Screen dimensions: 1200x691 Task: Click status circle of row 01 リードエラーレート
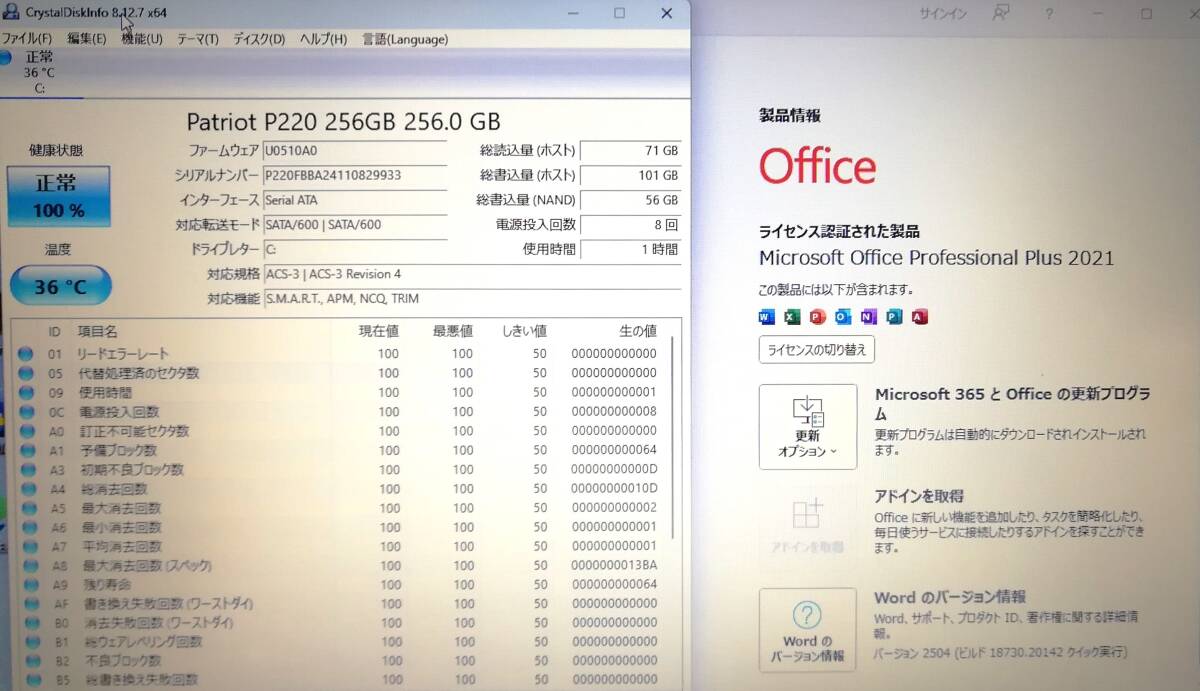coord(27,354)
